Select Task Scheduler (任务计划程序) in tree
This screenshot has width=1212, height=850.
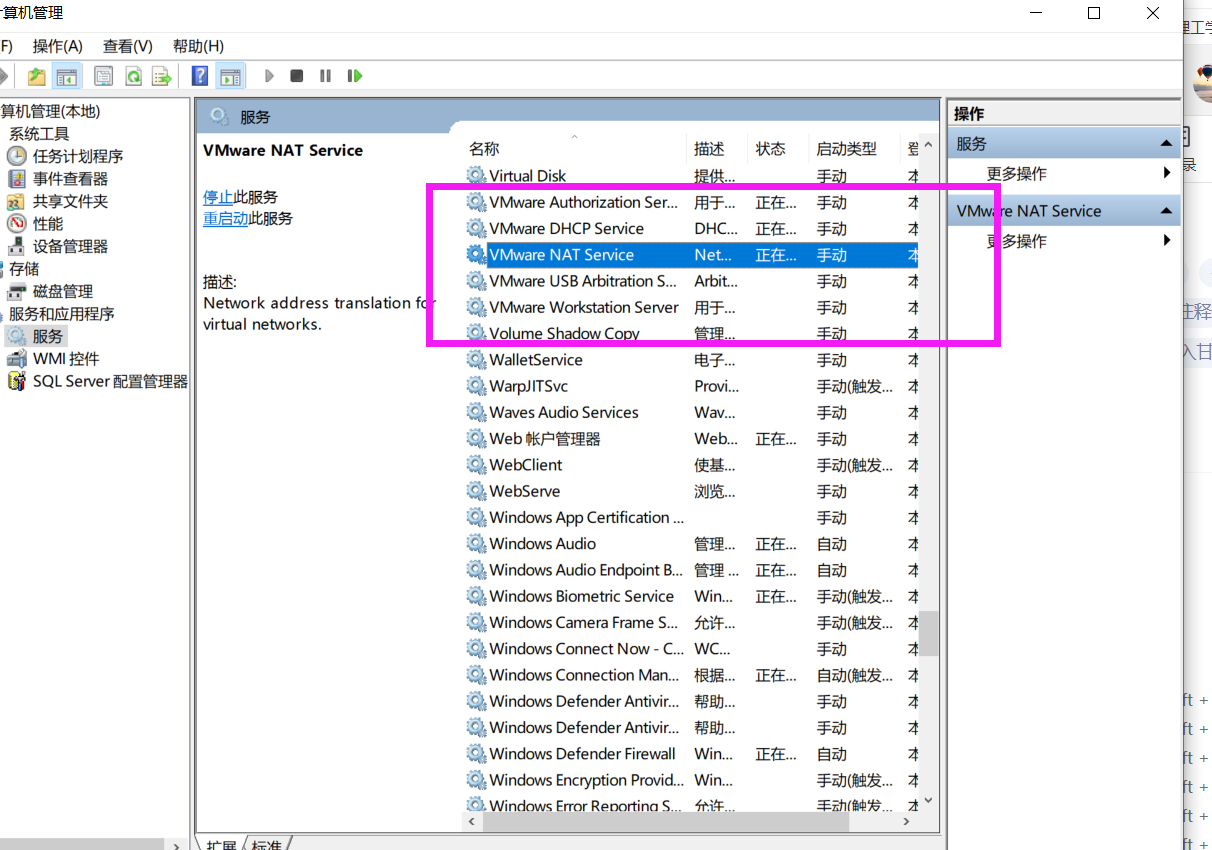click(78, 156)
